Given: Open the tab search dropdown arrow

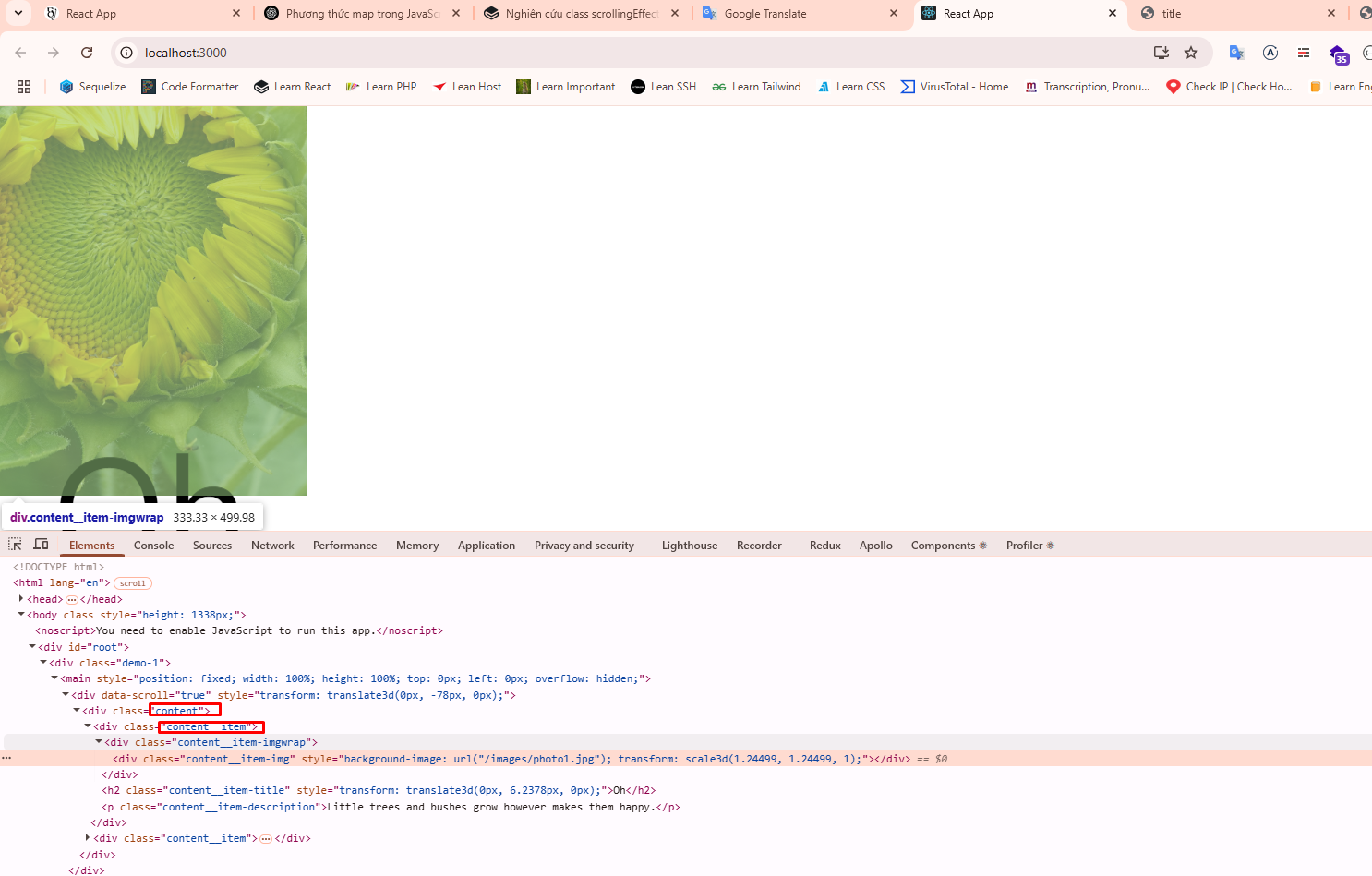Looking at the screenshot, I should coord(18,13).
